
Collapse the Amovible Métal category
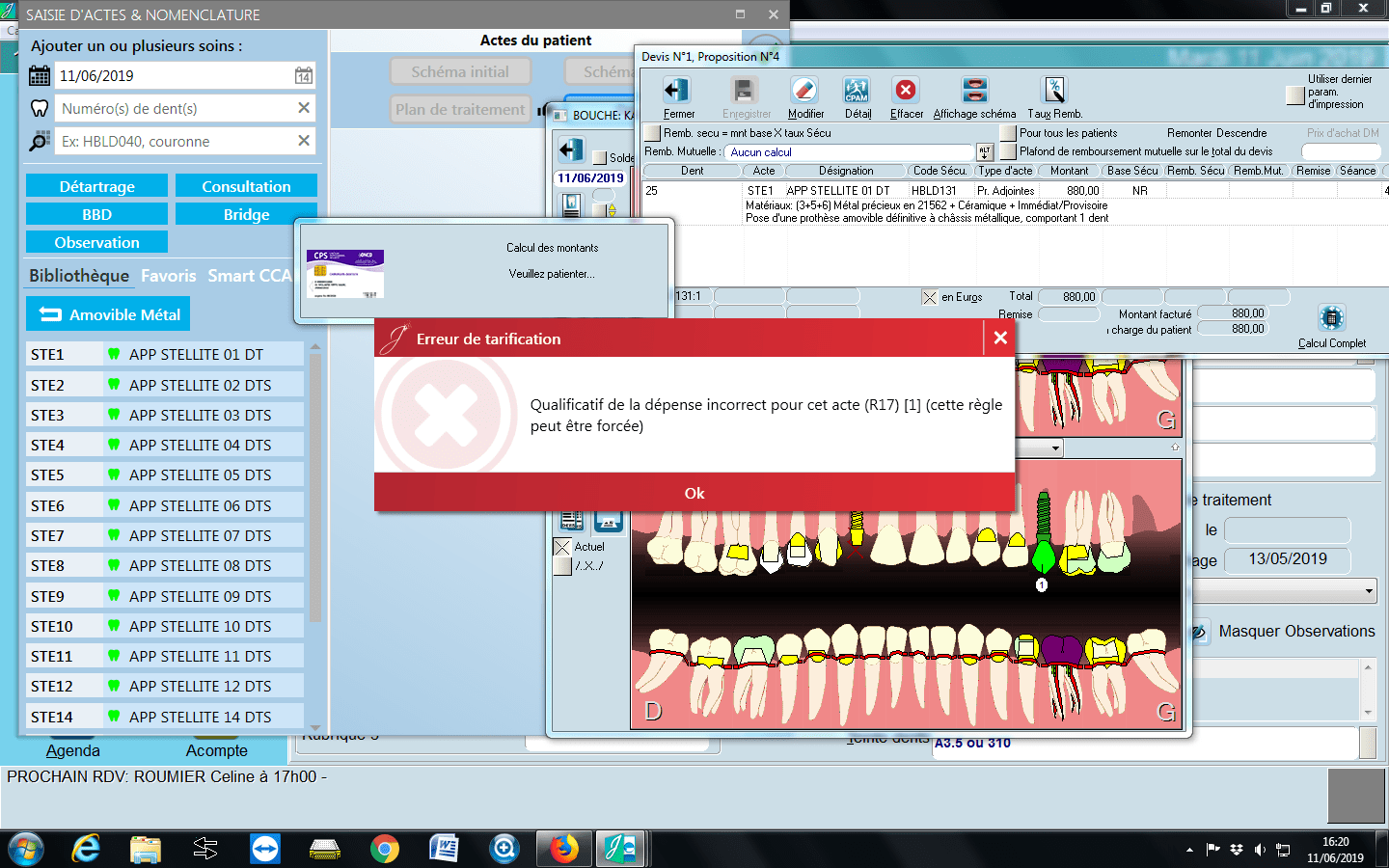109,314
